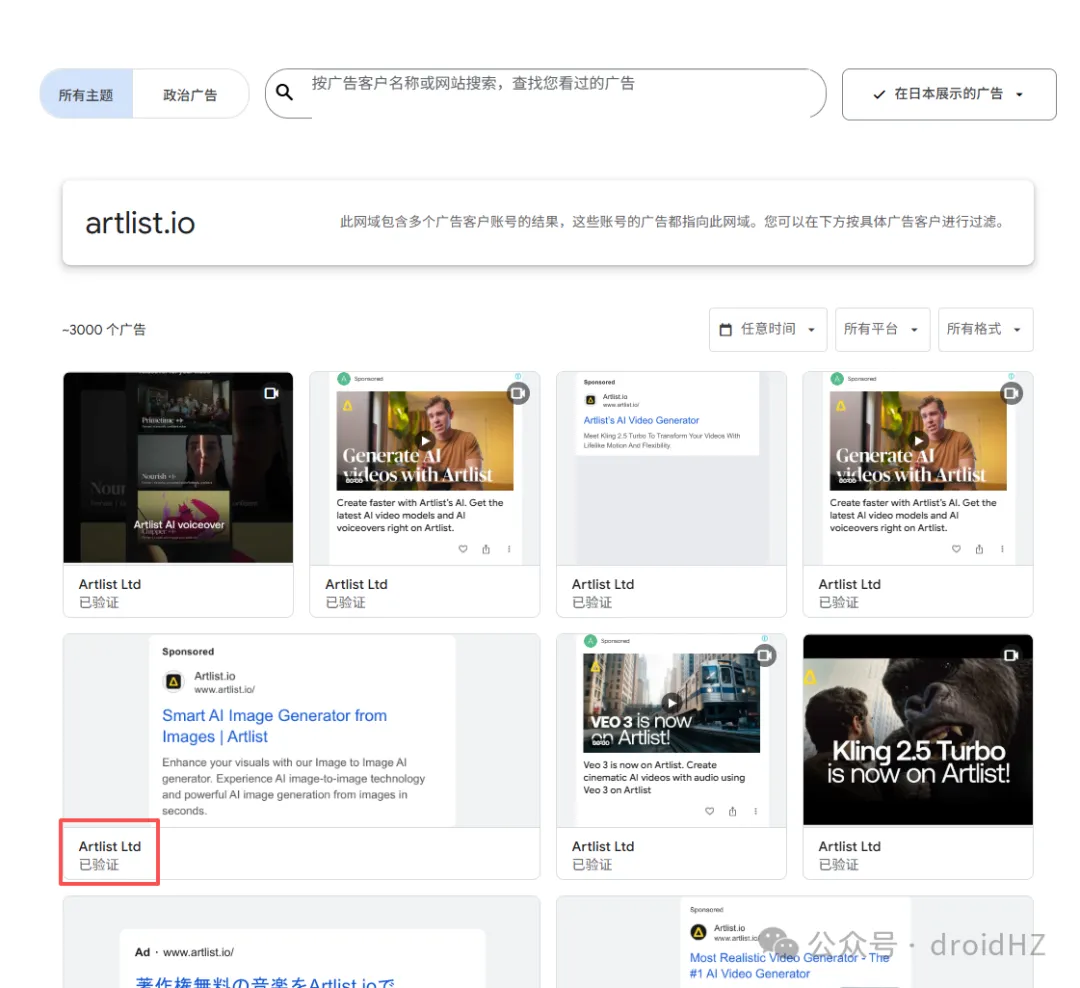Click Artlist logo in Smart AI Image Generator ad

pos(174,682)
